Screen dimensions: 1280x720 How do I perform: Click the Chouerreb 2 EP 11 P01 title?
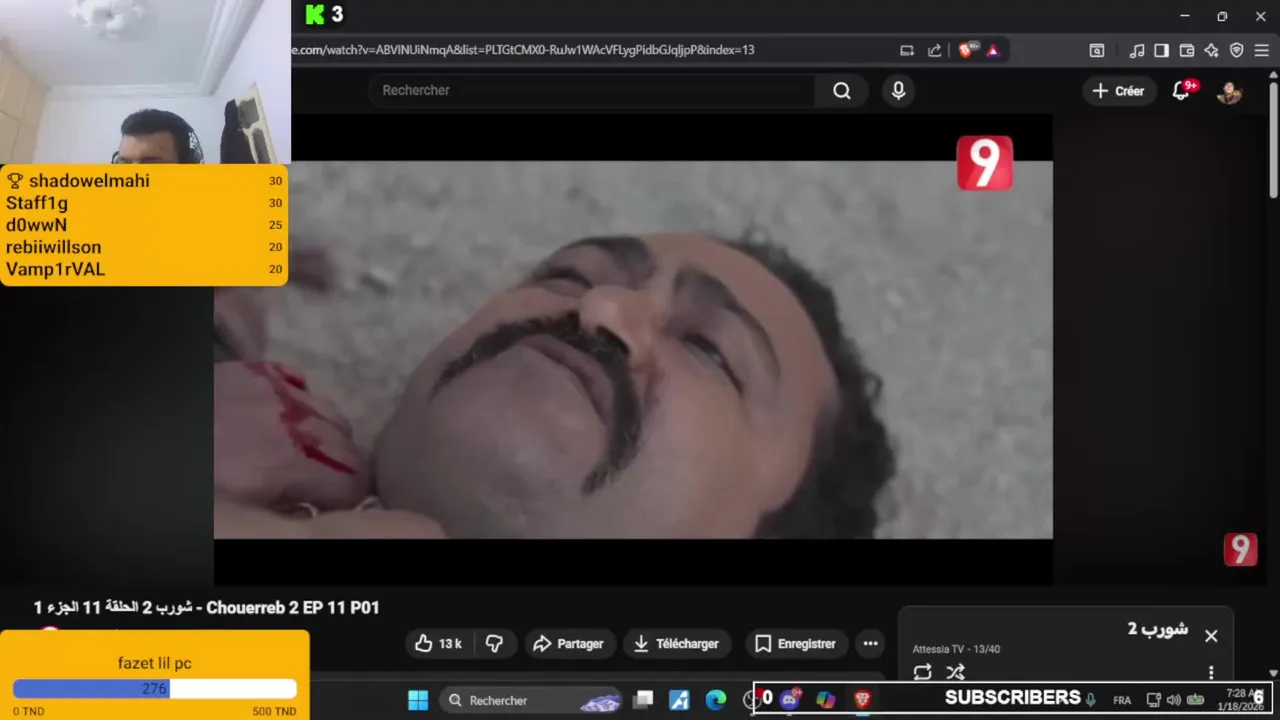click(x=207, y=608)
